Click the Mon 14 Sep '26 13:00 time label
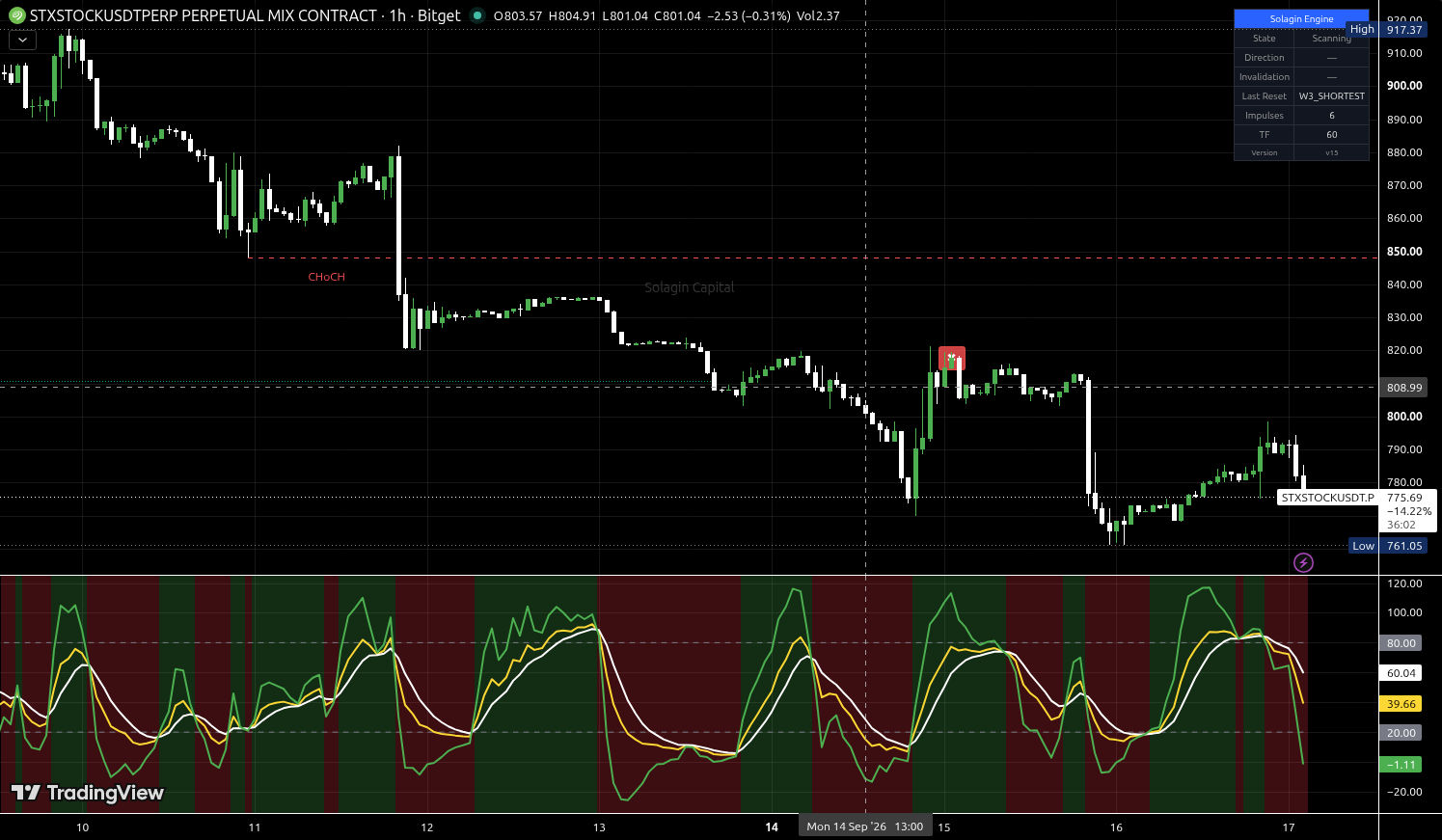1442x840 pixels. click(865, 826)
